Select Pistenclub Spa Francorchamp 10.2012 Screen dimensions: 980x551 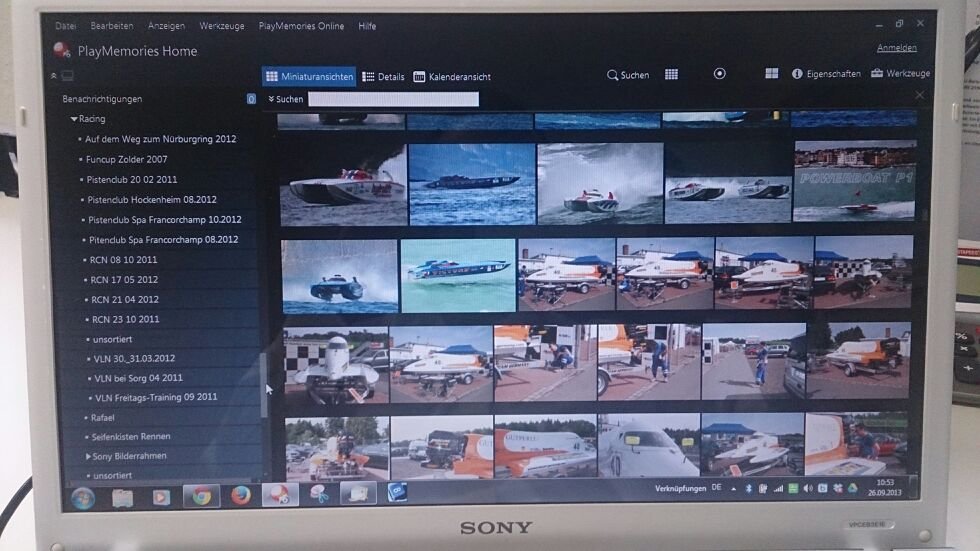pos(165,219)
